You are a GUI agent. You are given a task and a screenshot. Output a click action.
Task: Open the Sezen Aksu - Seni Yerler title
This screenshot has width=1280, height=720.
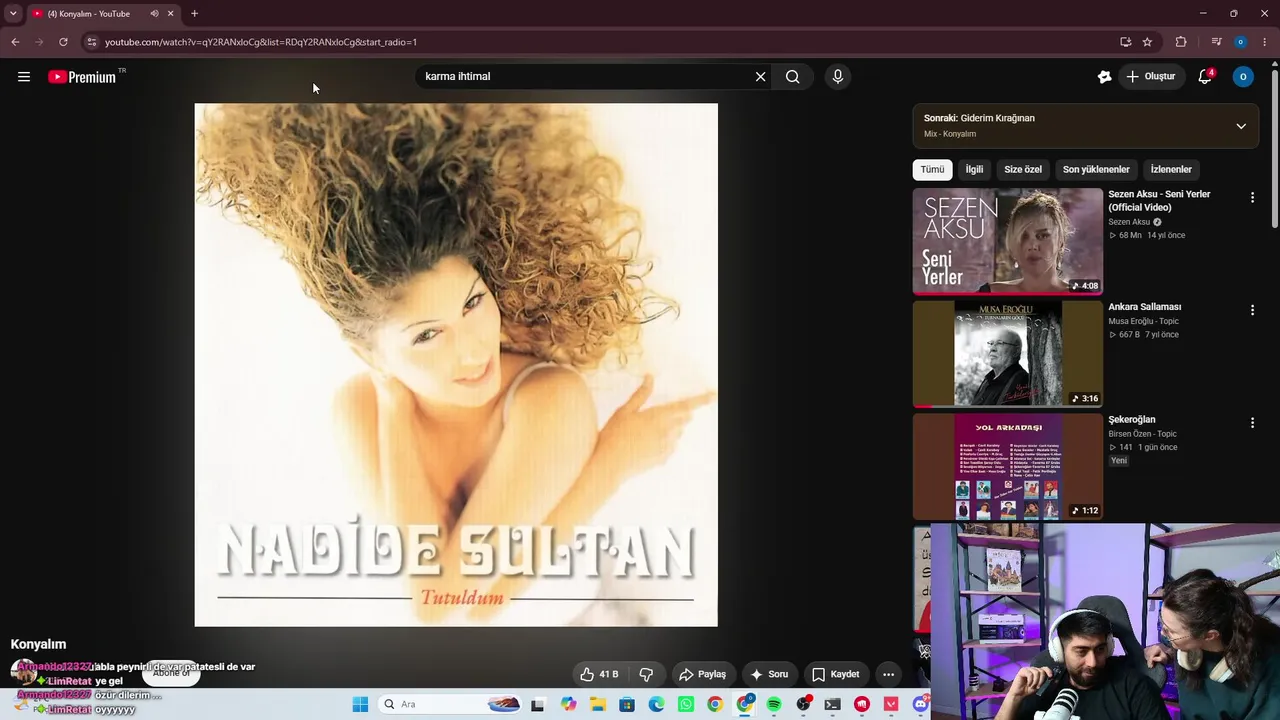(x=1159, y=201)
